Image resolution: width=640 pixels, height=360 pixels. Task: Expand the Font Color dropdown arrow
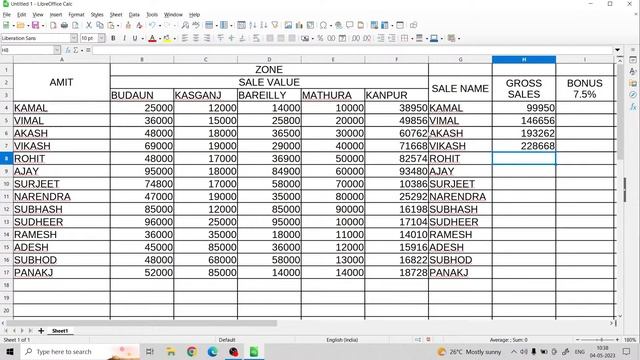click(x=160, y=39)
